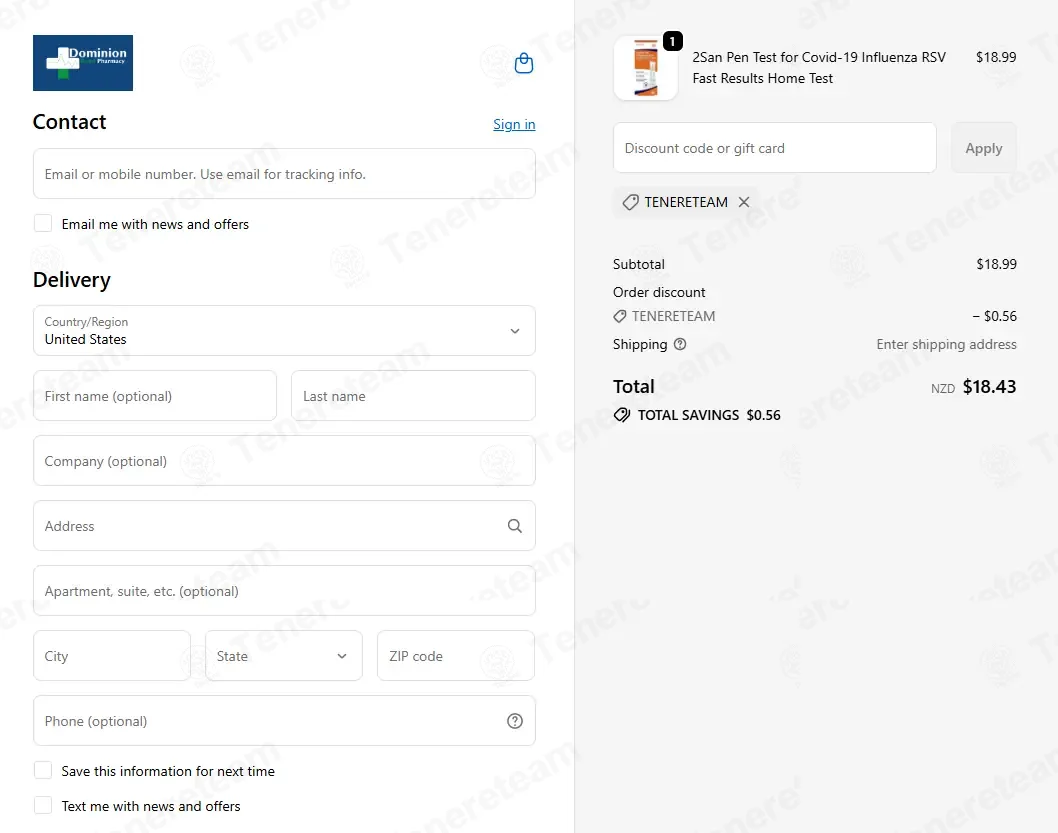
Task: Focus the Email or mobile number field
Action: (284, 174)
